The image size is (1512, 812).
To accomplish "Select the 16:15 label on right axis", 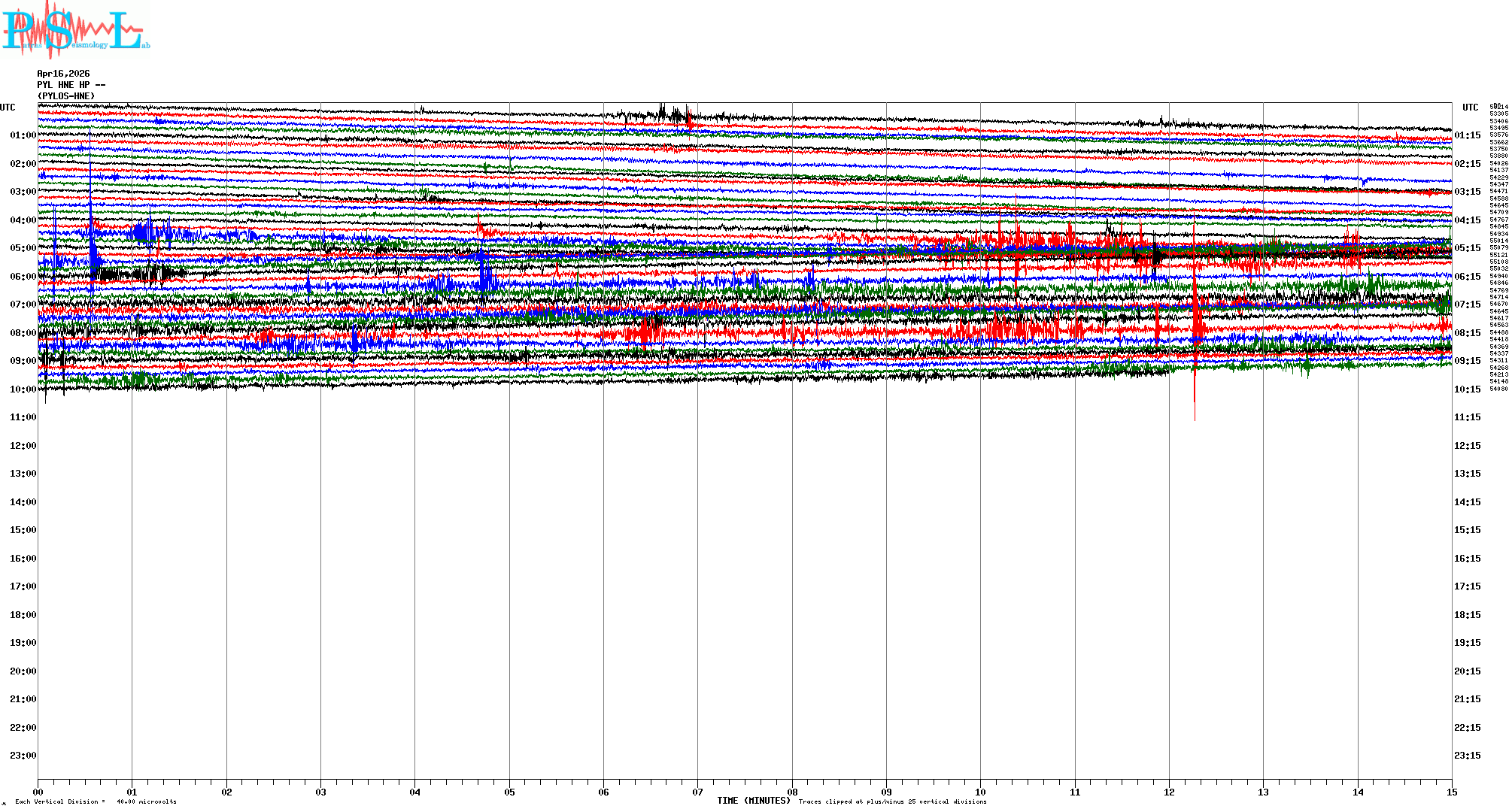I will pos(1467,559).
